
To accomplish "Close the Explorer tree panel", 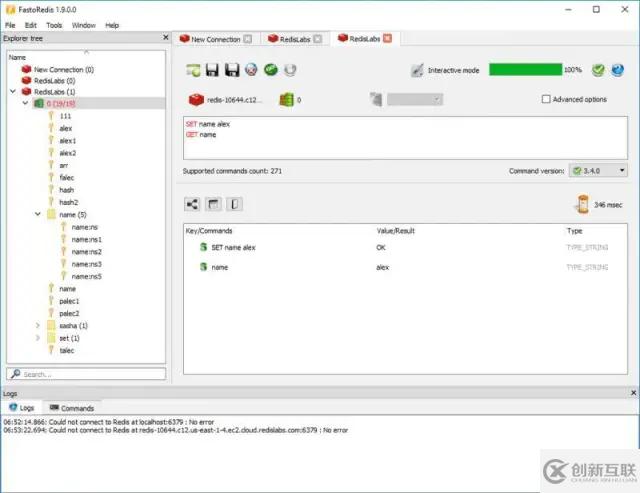I will click(x=165, y=38).
